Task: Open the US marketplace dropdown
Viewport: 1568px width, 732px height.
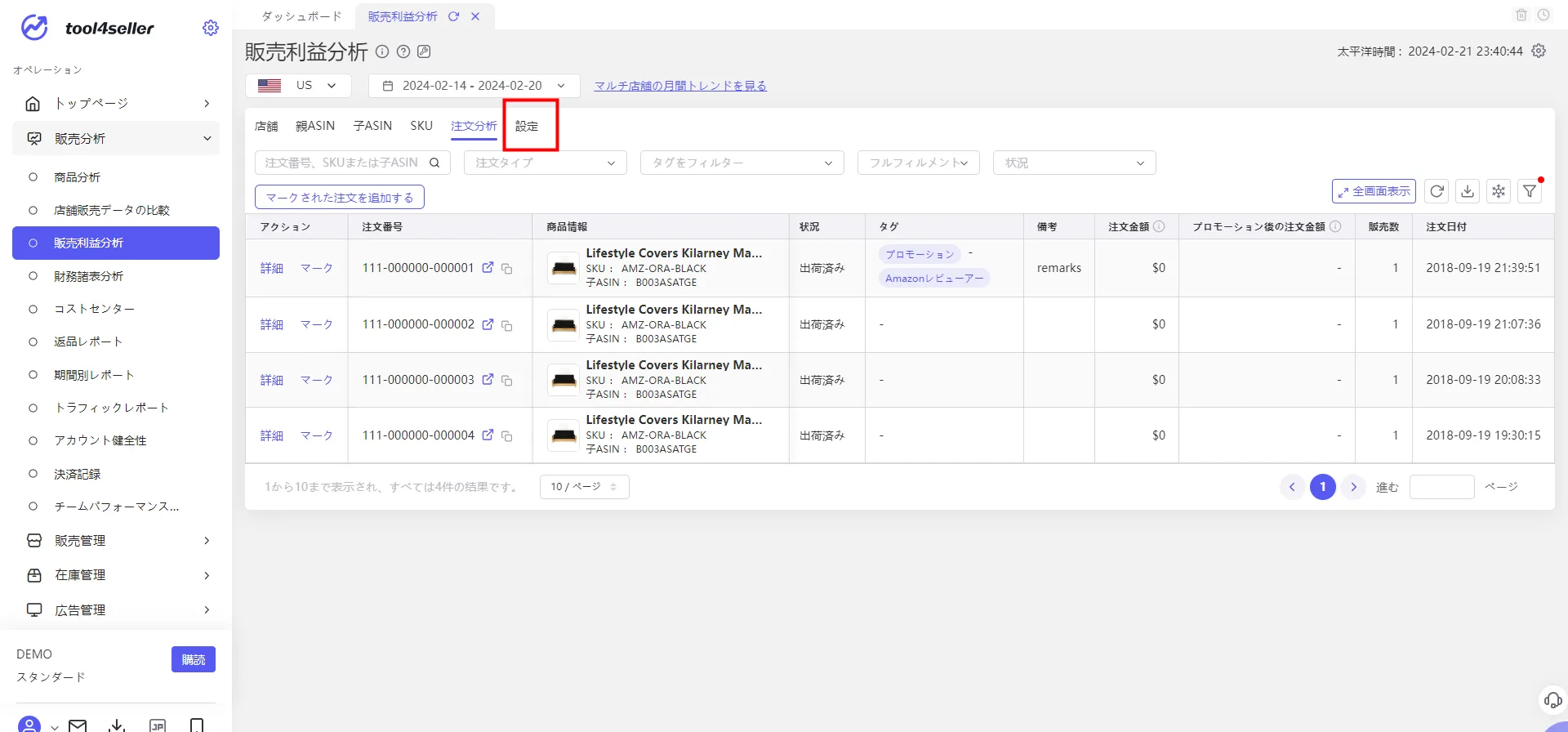Action: (298, 85)
